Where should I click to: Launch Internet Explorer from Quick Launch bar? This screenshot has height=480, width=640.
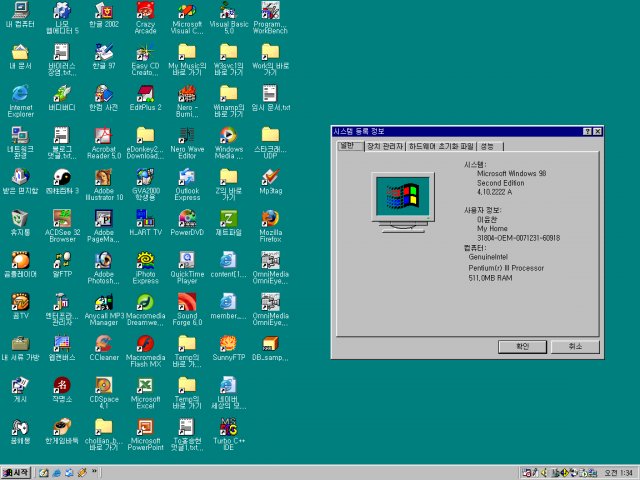(57, 473)
